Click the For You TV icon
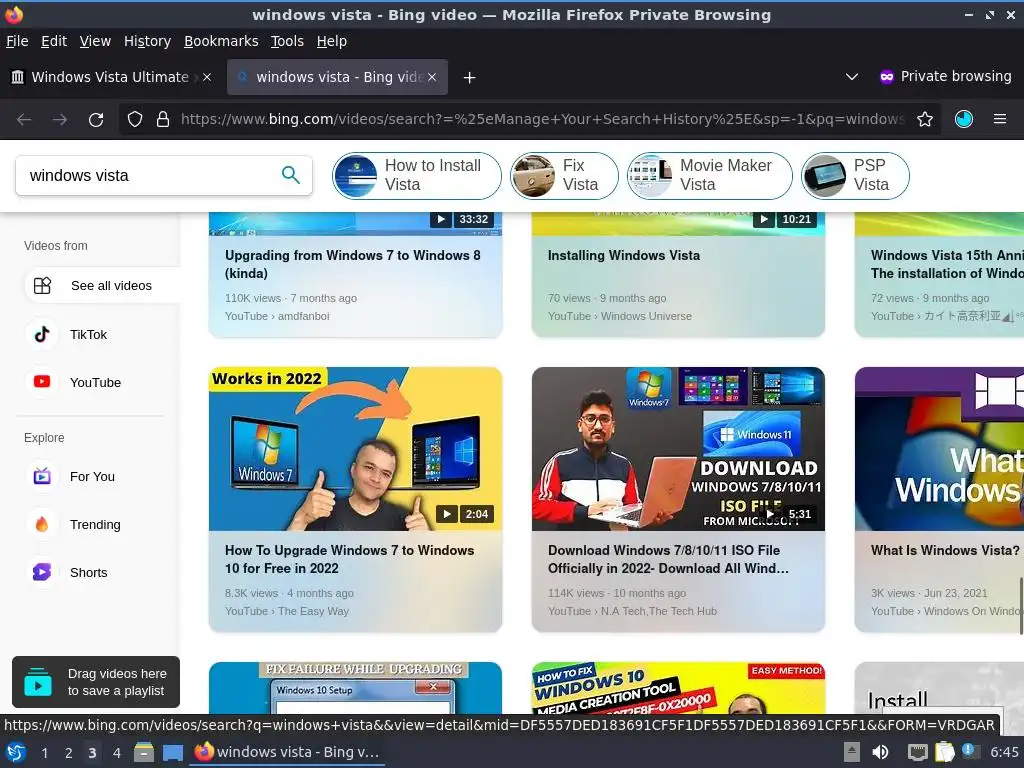Screen dimensions: 1024x768 (x=42, y=476)
